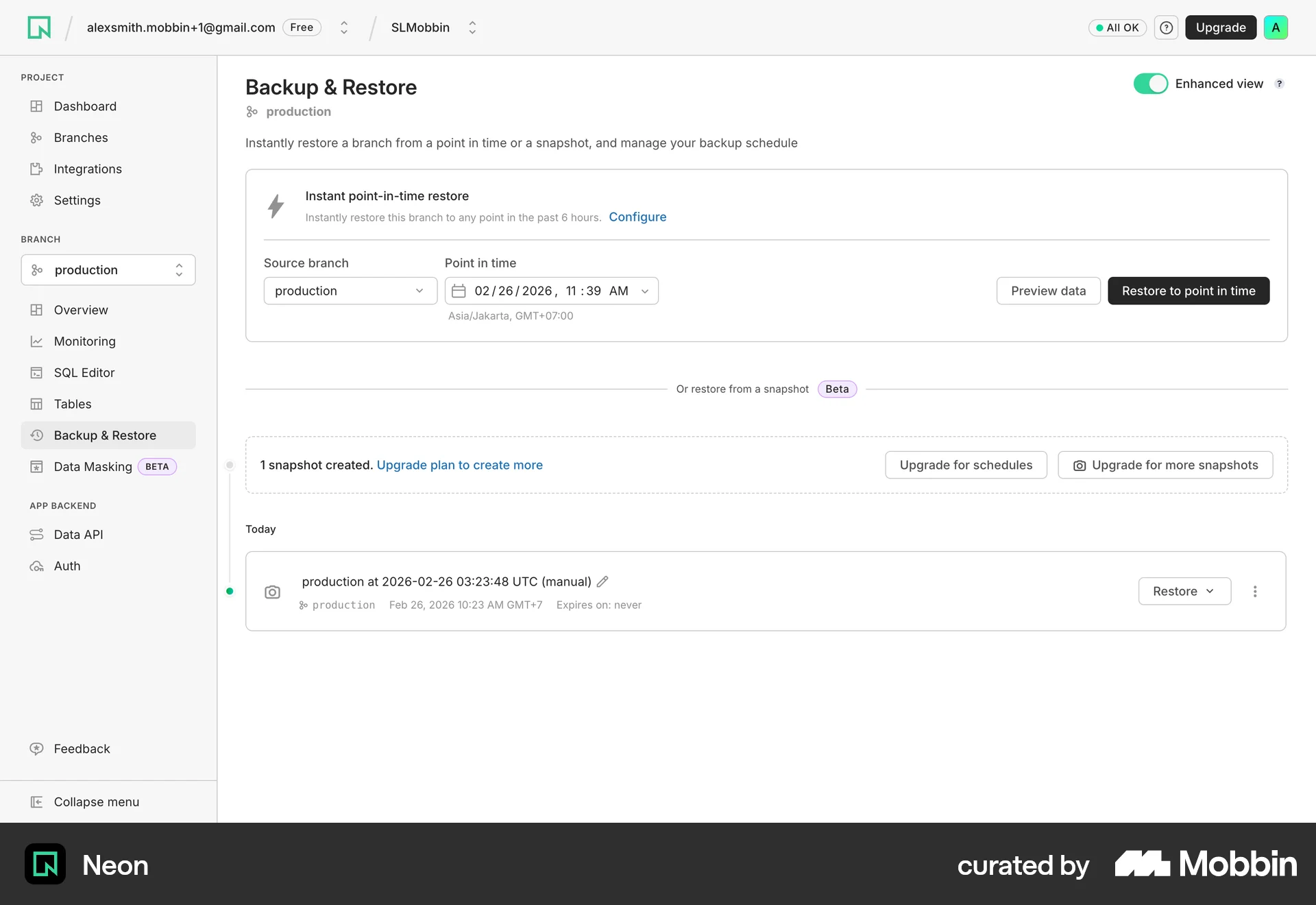Click the Collapse menu icon
This screenshot has width=1316, height=905.
[x=36, y=802]
